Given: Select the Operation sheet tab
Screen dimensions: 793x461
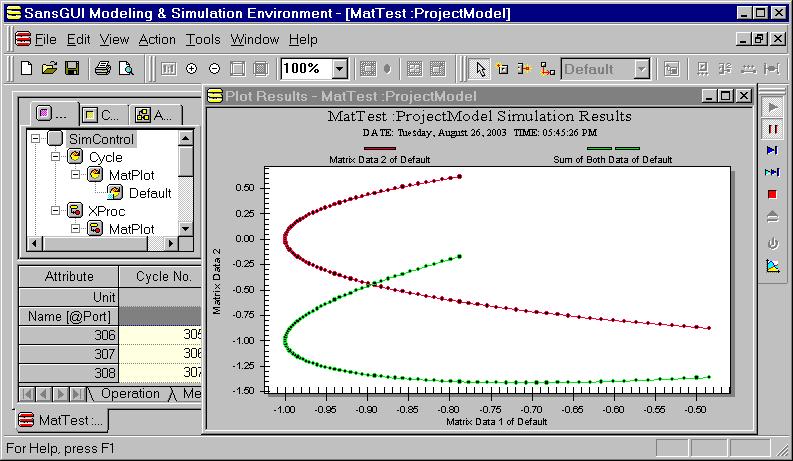Looking at the screenshot, I should click(x=130, y=394).
